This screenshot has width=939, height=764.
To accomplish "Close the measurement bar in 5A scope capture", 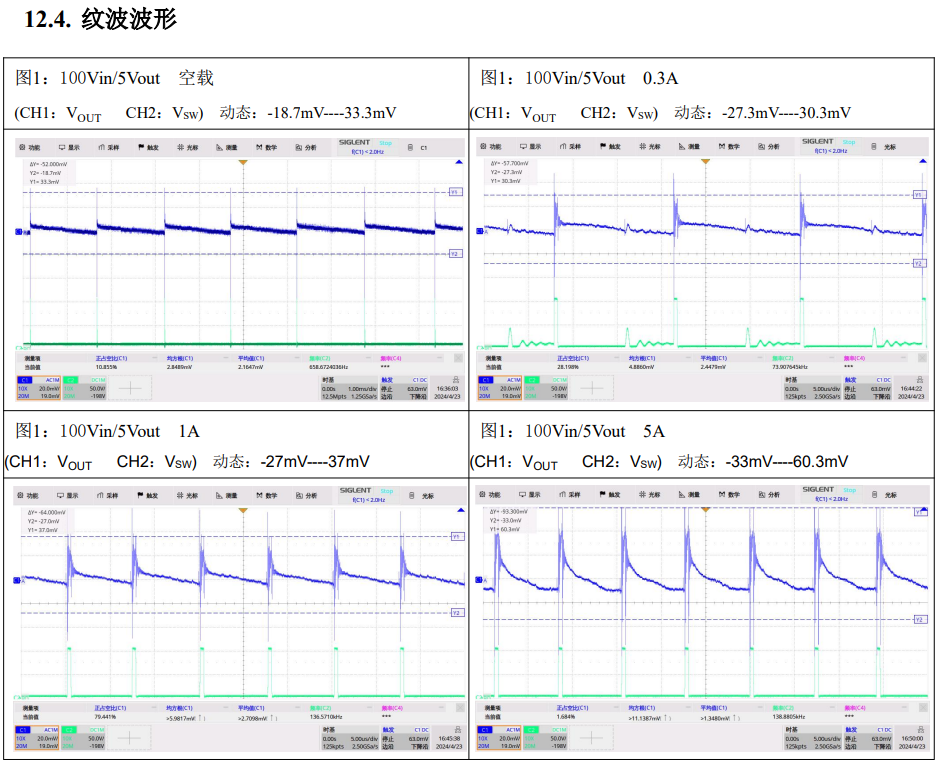I will [x=922, y=708].
